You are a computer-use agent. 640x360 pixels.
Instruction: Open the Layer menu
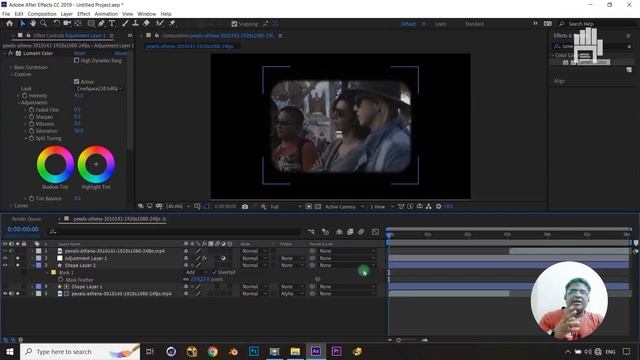(x=67, y=14)
